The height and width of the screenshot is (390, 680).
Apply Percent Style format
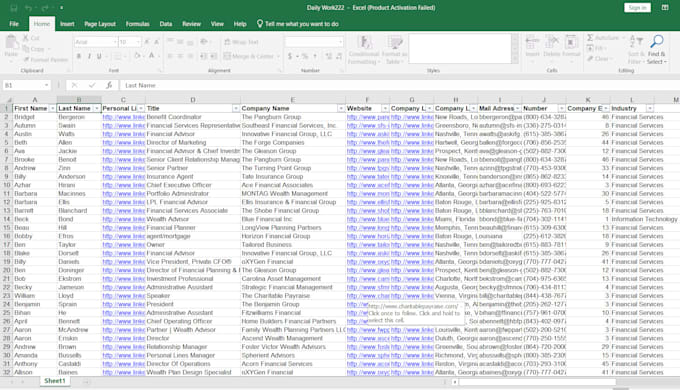[x=304, y=56]
